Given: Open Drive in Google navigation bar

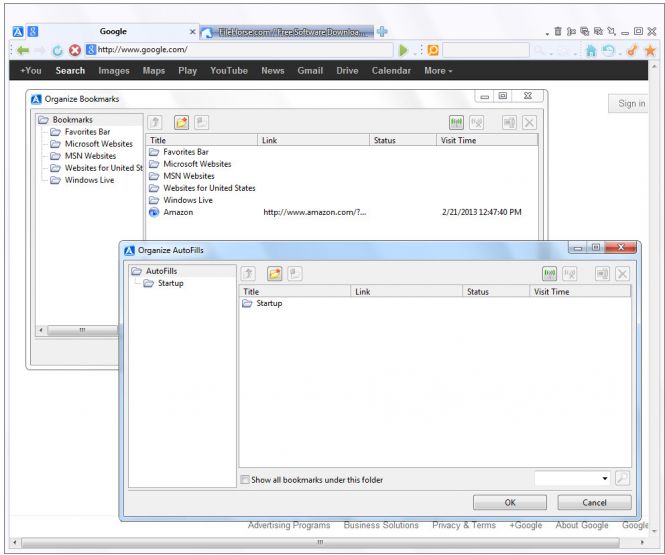Looking at the screenshot, I should point(347,71).
